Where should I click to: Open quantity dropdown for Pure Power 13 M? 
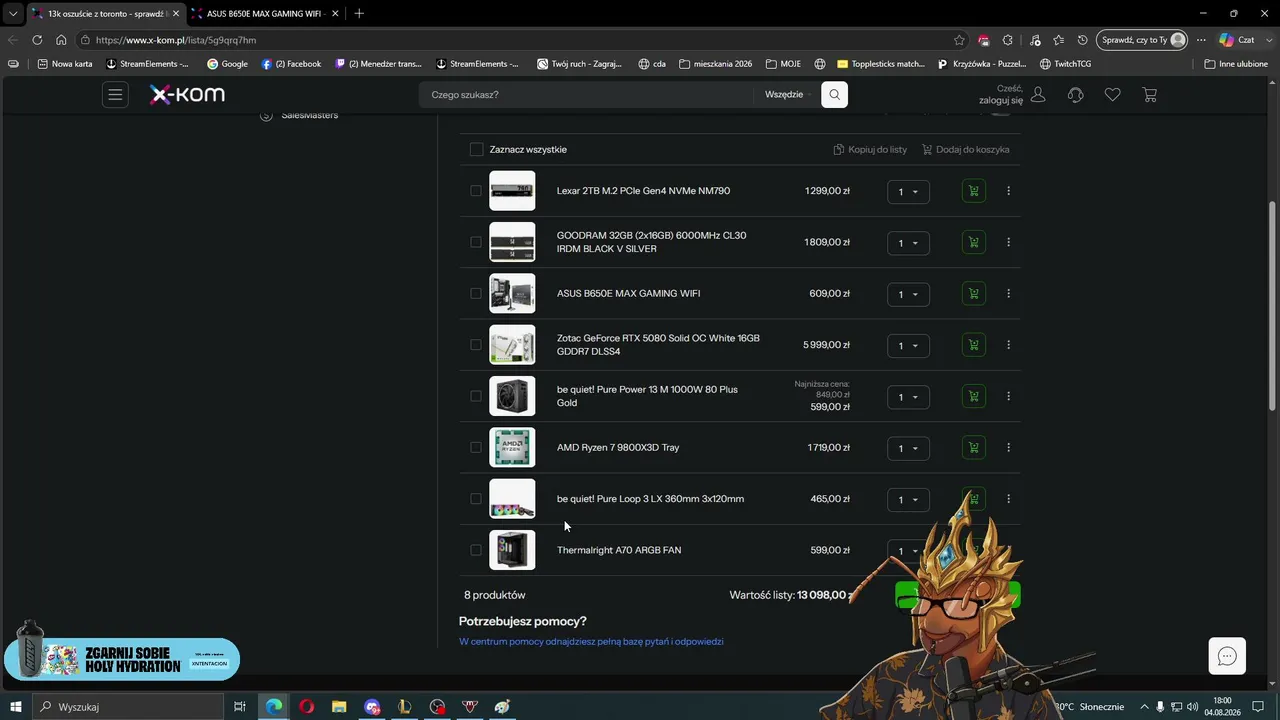pyautogui.click(x=908, y=397)
